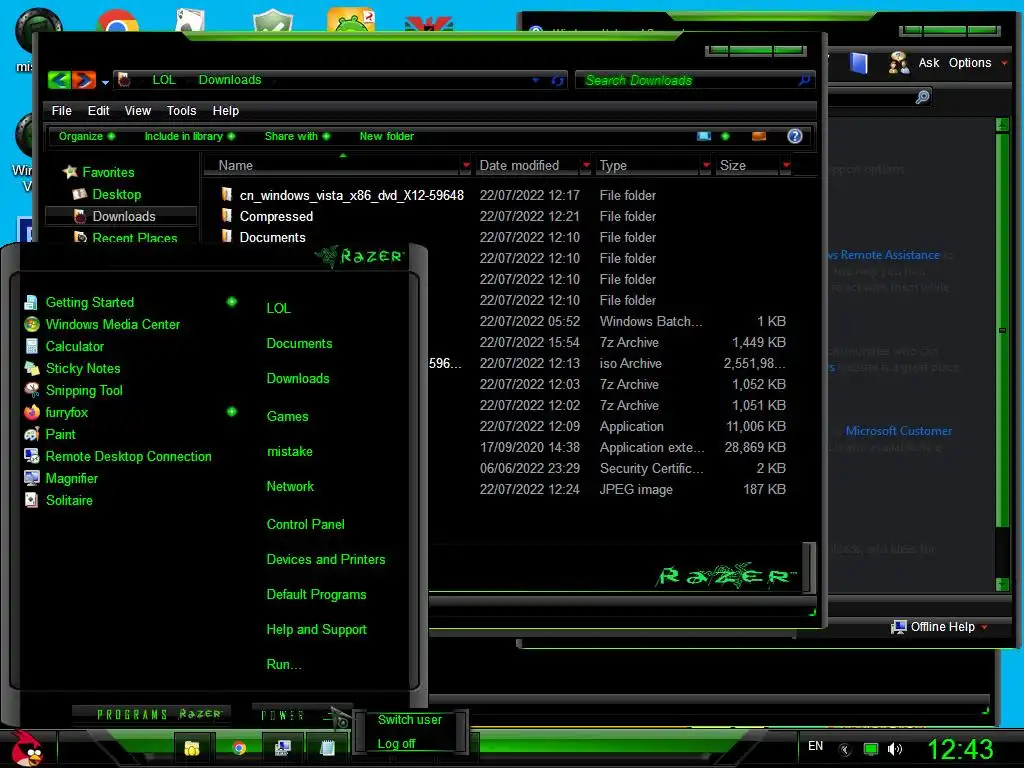Viewport: 1024px width, 768px height.
Task: Open the Chrome taskbar icon
Action: click(239, 748)
